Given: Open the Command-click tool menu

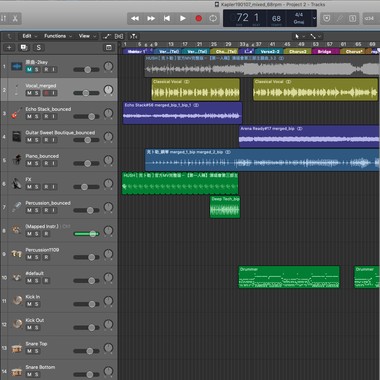Looking at the screenshot, I should tap(315, 36).
